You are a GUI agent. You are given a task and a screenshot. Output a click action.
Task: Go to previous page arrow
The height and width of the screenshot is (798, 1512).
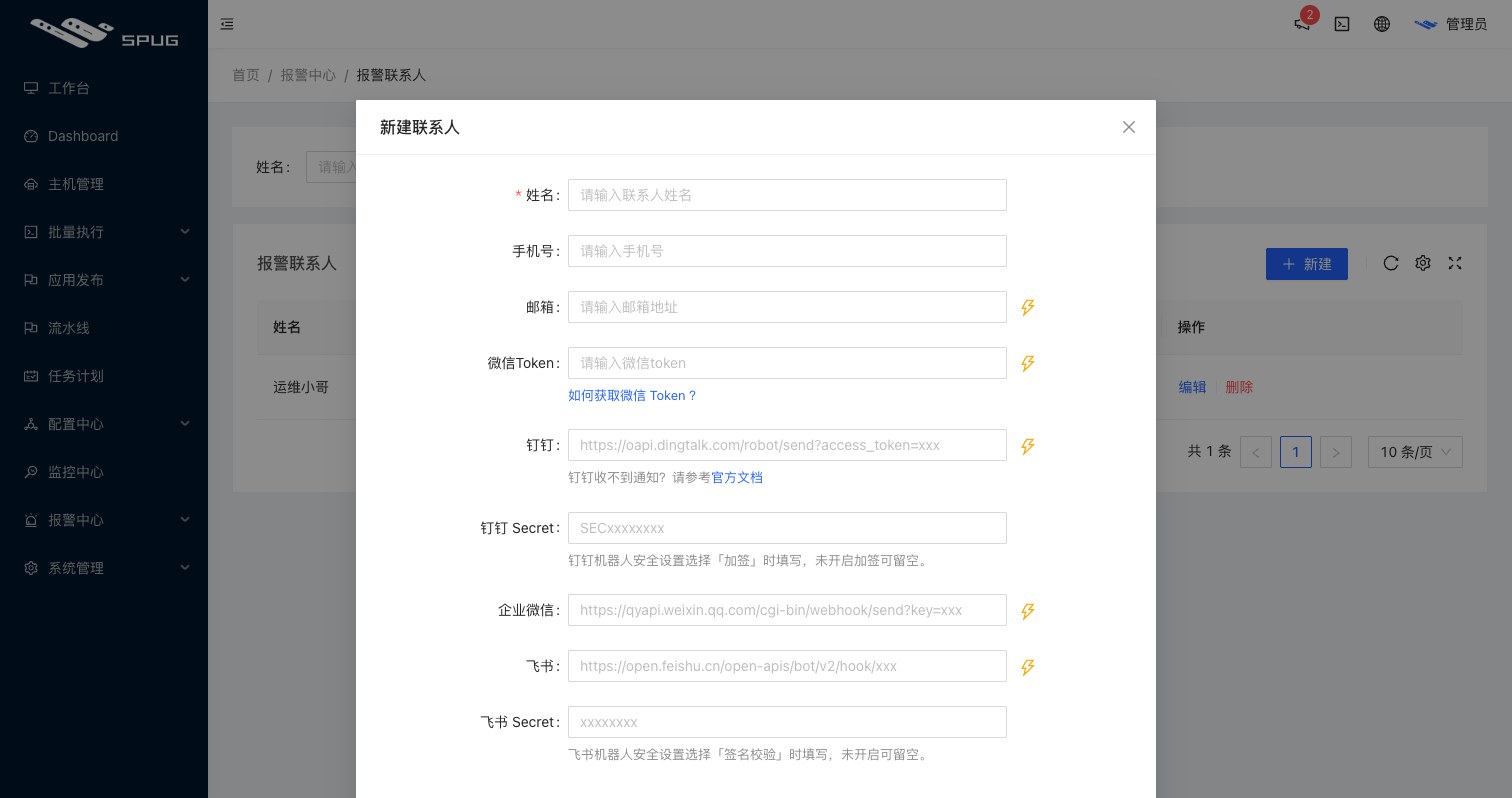[1256, 452]
